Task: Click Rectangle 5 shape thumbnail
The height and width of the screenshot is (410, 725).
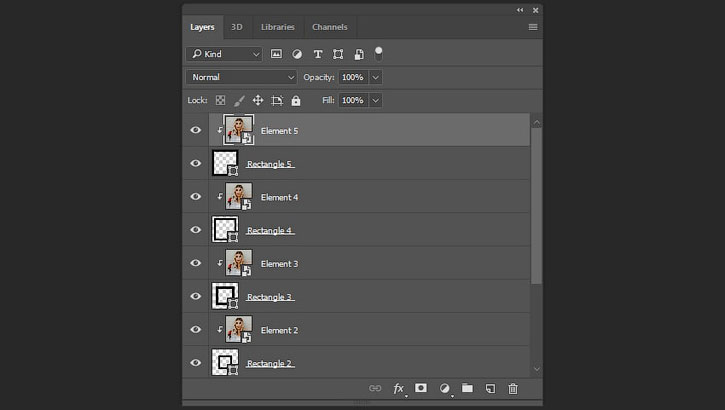Action: click(225, 163)
